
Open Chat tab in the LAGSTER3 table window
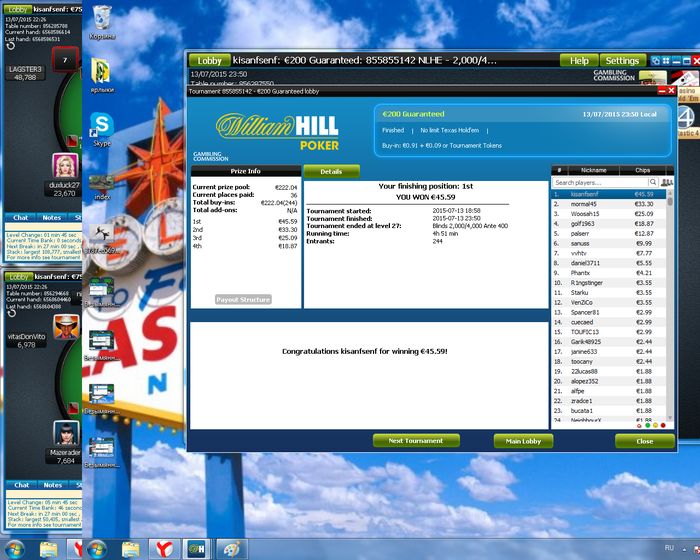point(21,217)
